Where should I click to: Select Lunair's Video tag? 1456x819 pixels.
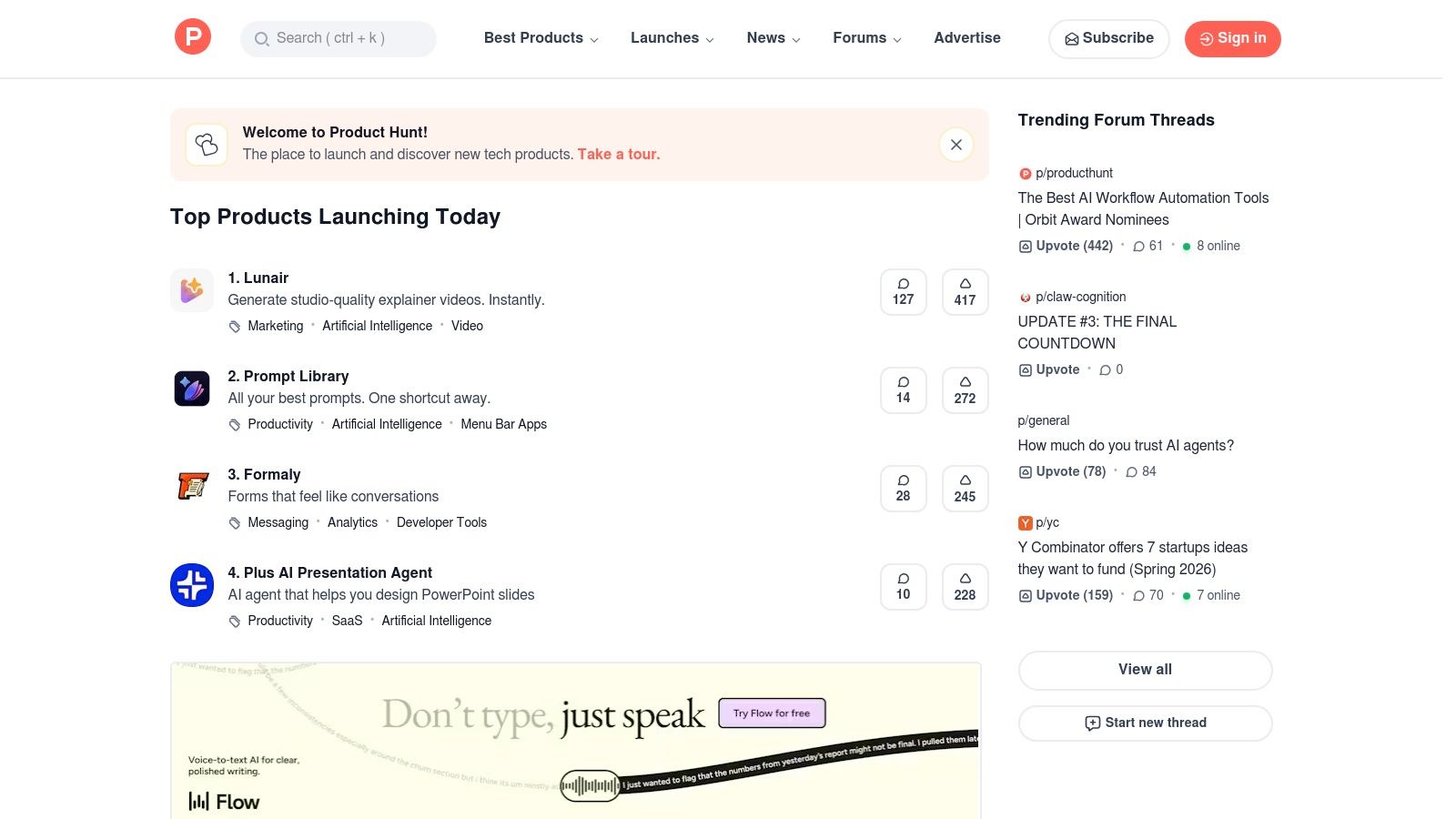(x=468, y=326)
